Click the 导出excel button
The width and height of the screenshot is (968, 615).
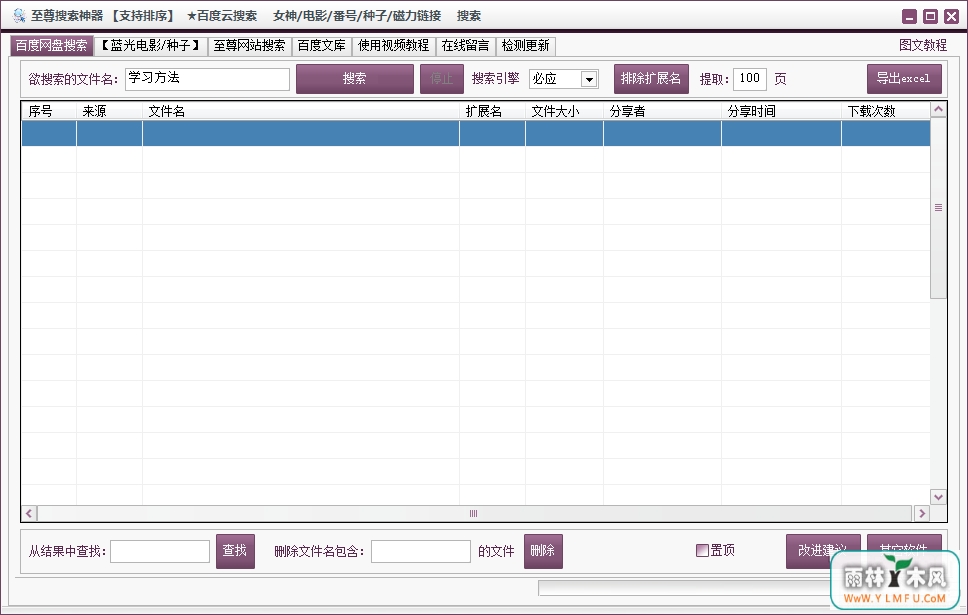click(904, 79)
